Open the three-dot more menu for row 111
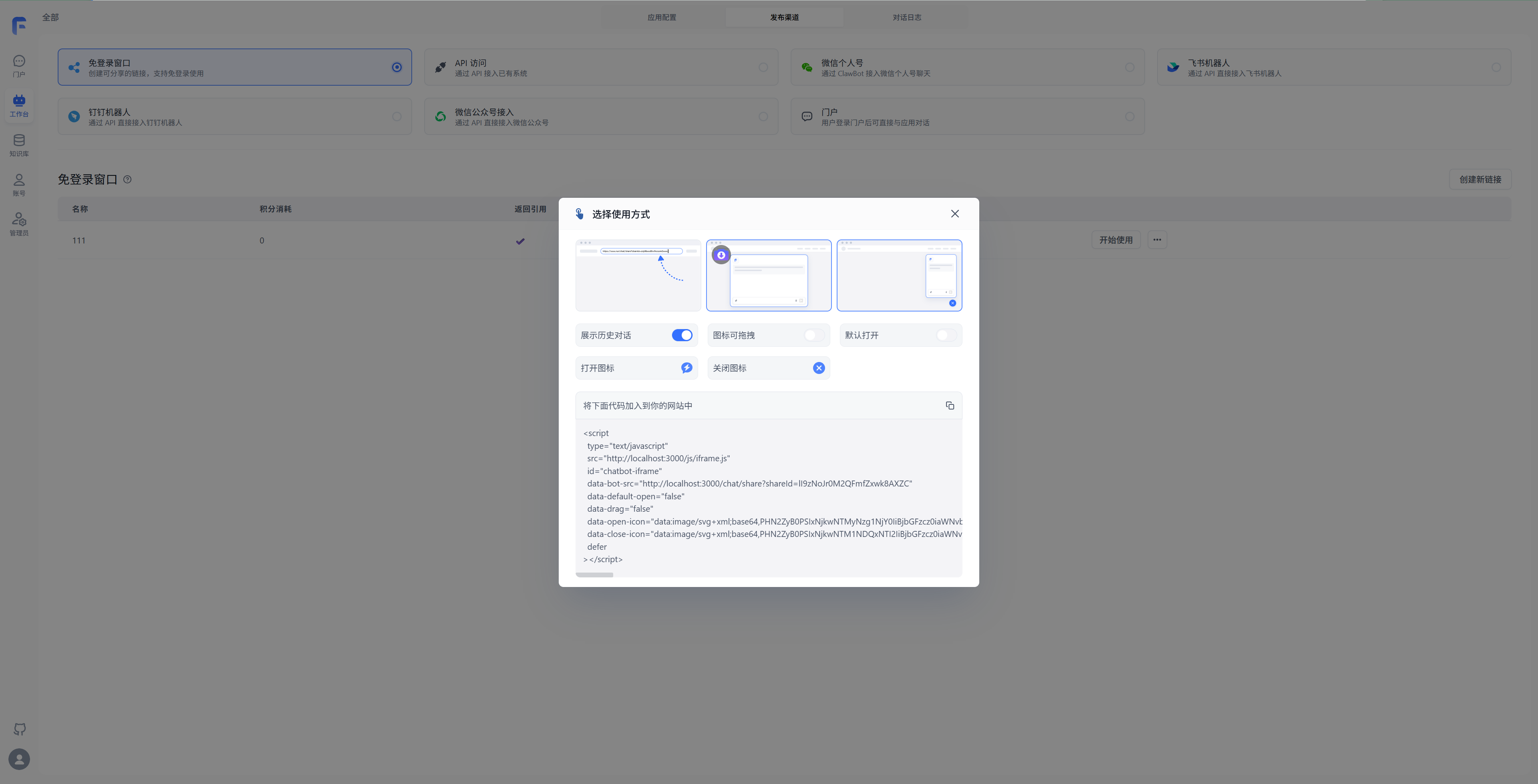Image resolution: width=1538 pixels, height=784 pixels. (x=1157, y=240)
